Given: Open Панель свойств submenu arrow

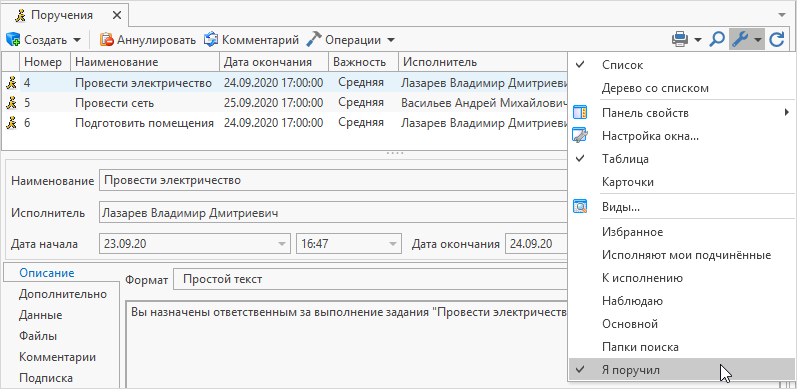Looking at the screenshot, I should pyautogui.click(x=787, y=112).
